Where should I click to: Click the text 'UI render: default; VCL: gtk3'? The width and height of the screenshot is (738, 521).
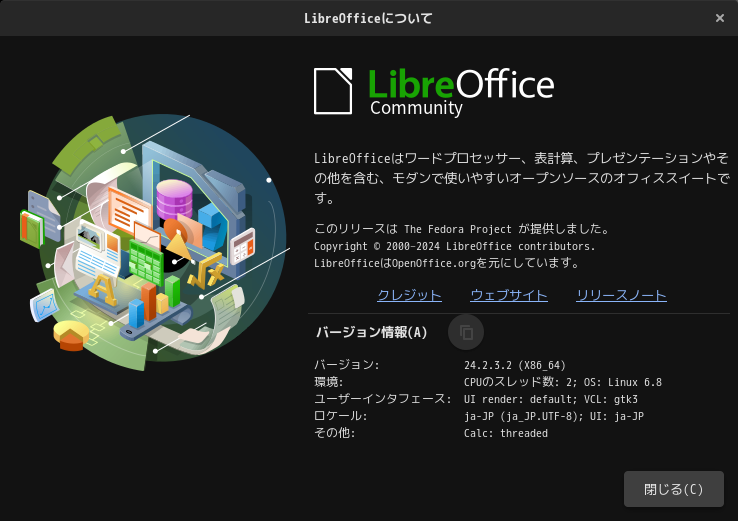click(x=551, y=399)
